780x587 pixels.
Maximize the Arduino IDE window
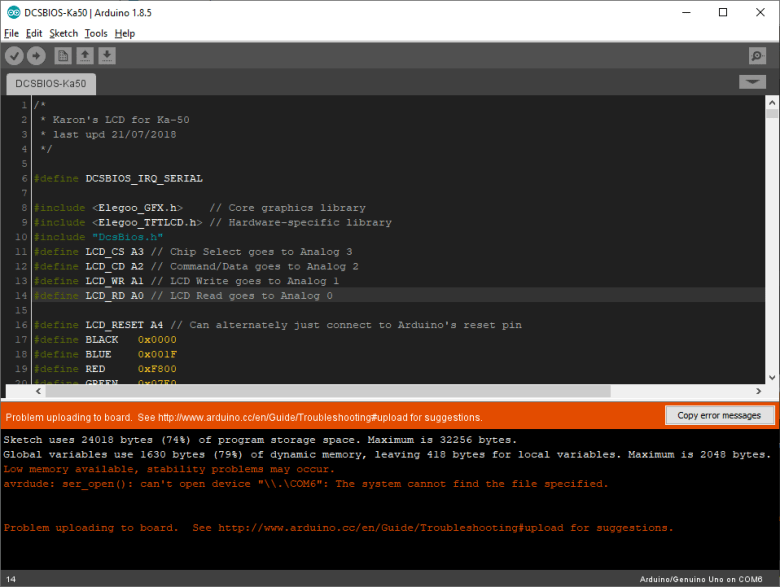click(x=722, y=12)
